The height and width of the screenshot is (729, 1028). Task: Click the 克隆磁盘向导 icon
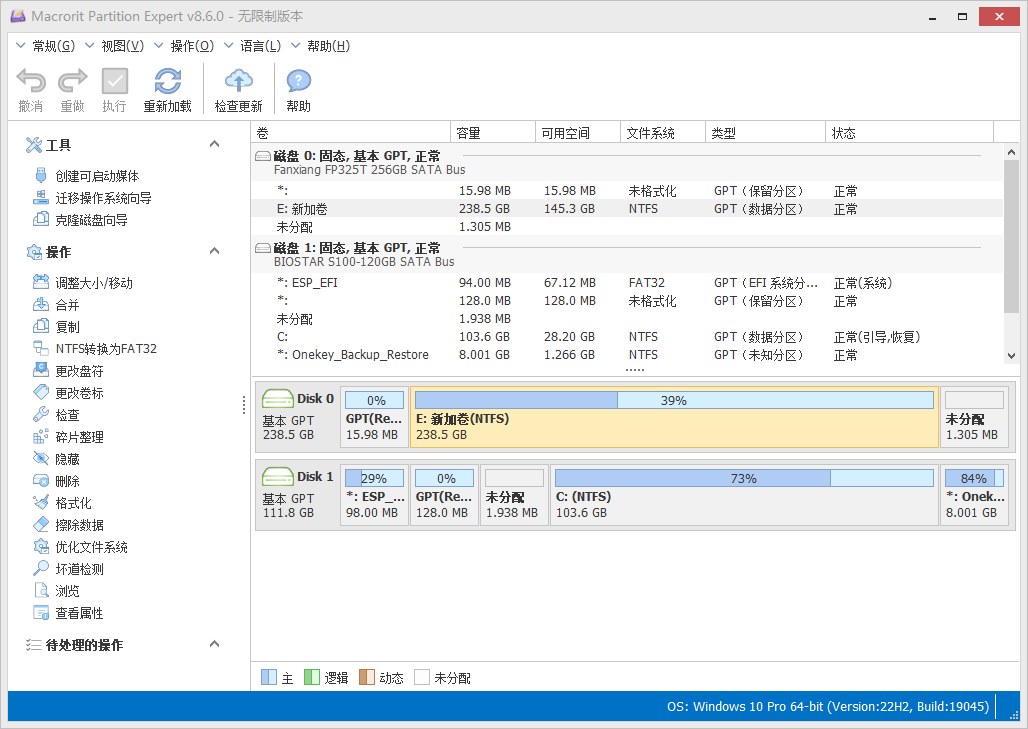click(41, 219)
